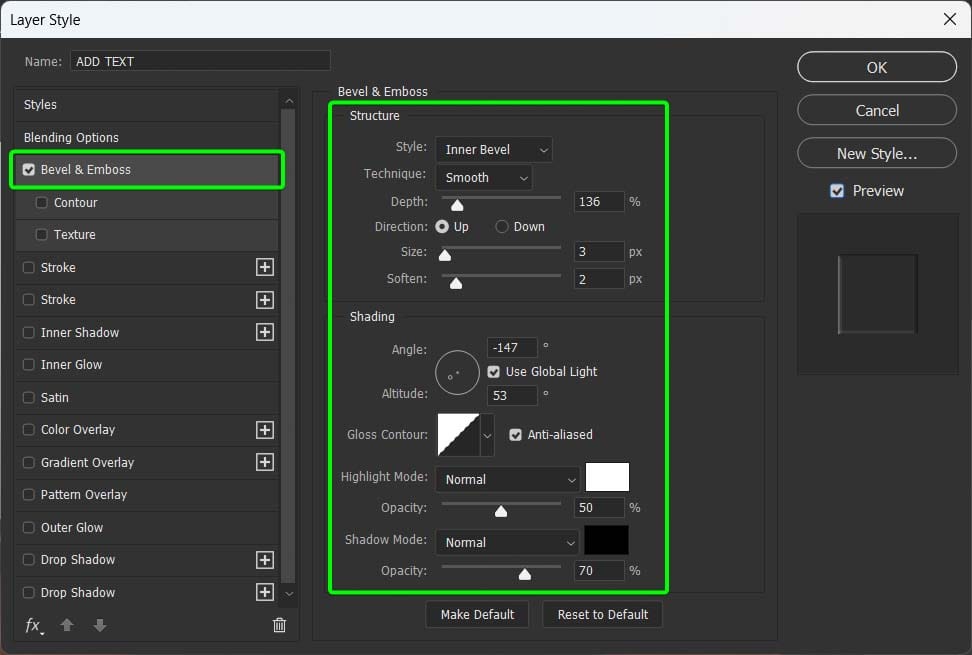Select the Up direction radio button
This screenshot has width=972, height=655.
[442, 227]
